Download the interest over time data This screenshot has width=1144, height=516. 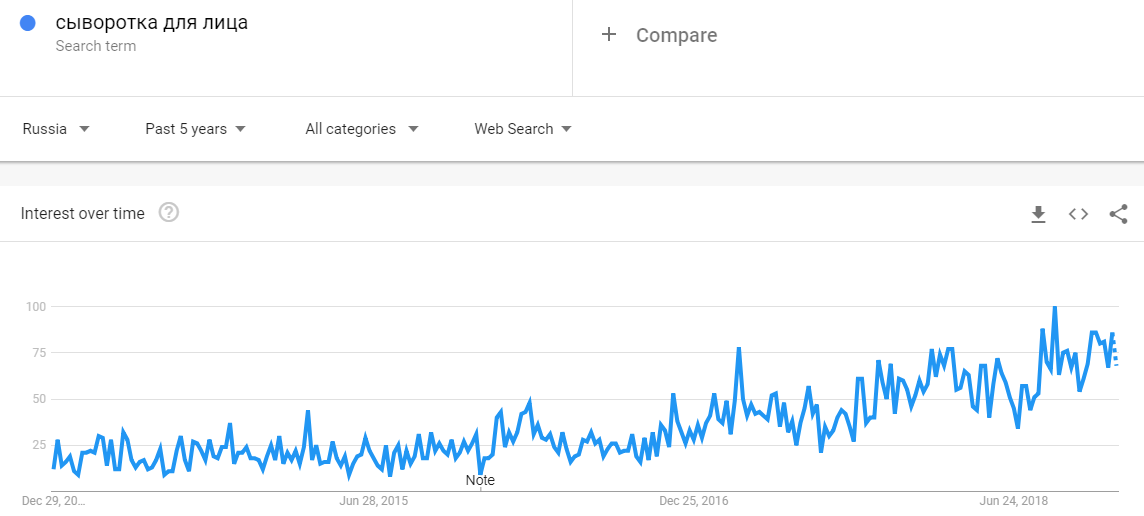pyautogui.click(x=1038, y=214)
